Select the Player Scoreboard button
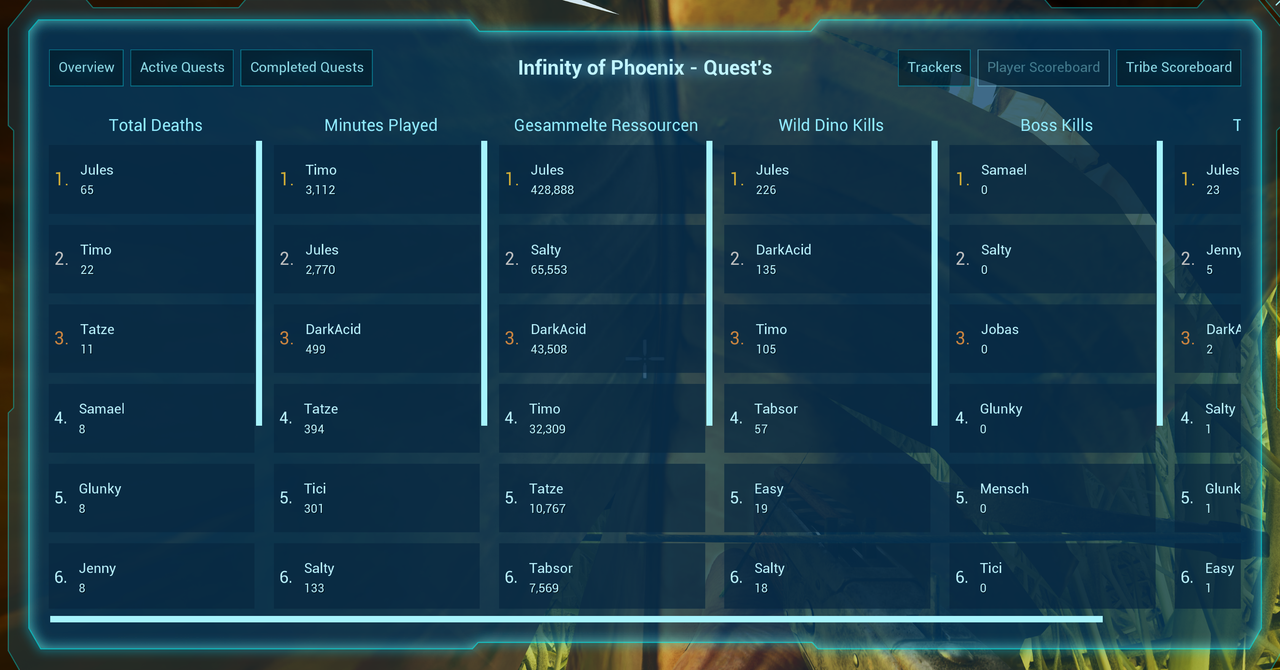The image size is (1280, 670). click(x=1043, y=68)
